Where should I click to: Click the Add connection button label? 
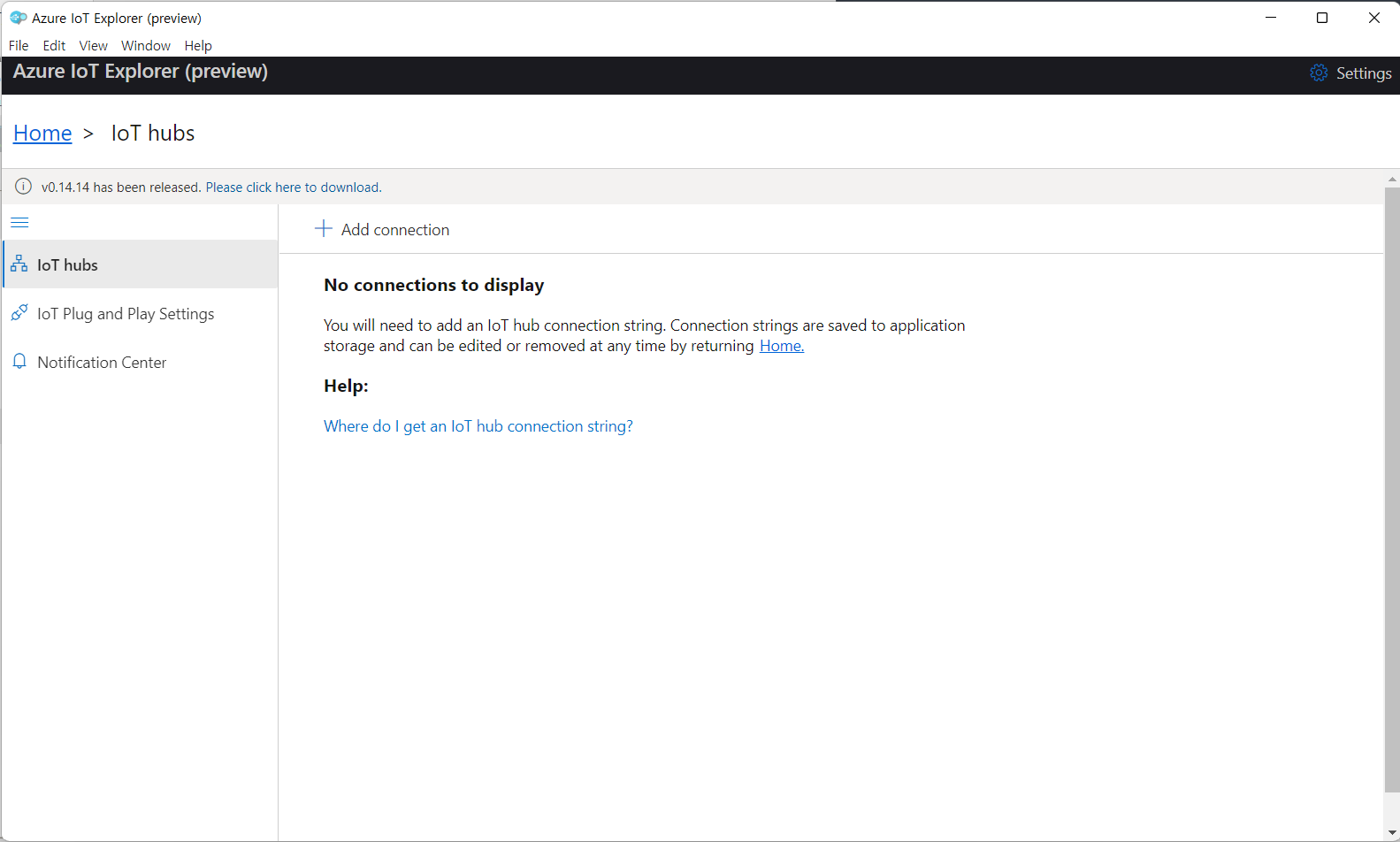pos(395,229)
